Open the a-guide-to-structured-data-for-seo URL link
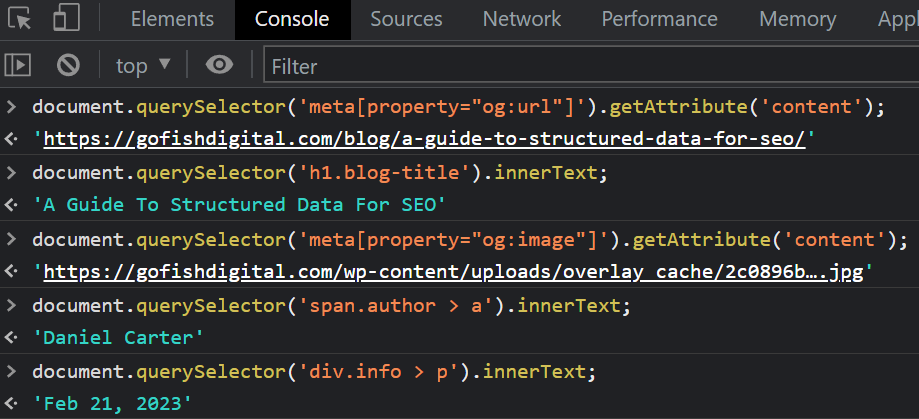The height and width of the screenshot is (419, 919). tap(424, 139)
